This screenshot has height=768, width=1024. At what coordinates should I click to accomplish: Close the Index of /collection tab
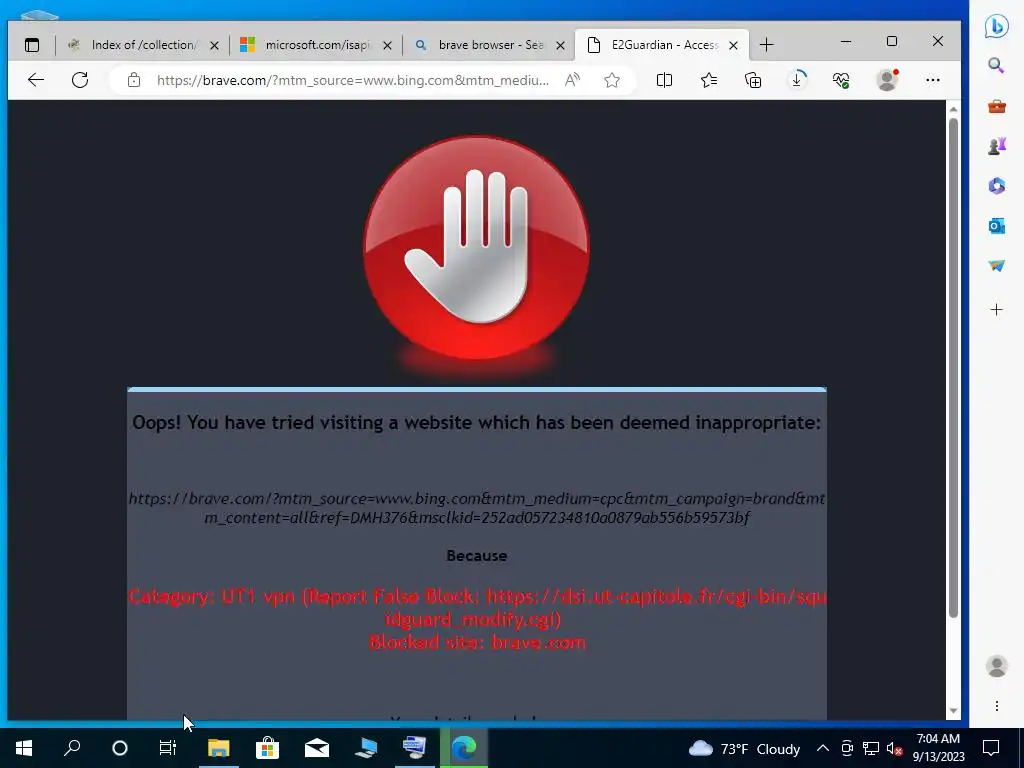click(214, 46)
